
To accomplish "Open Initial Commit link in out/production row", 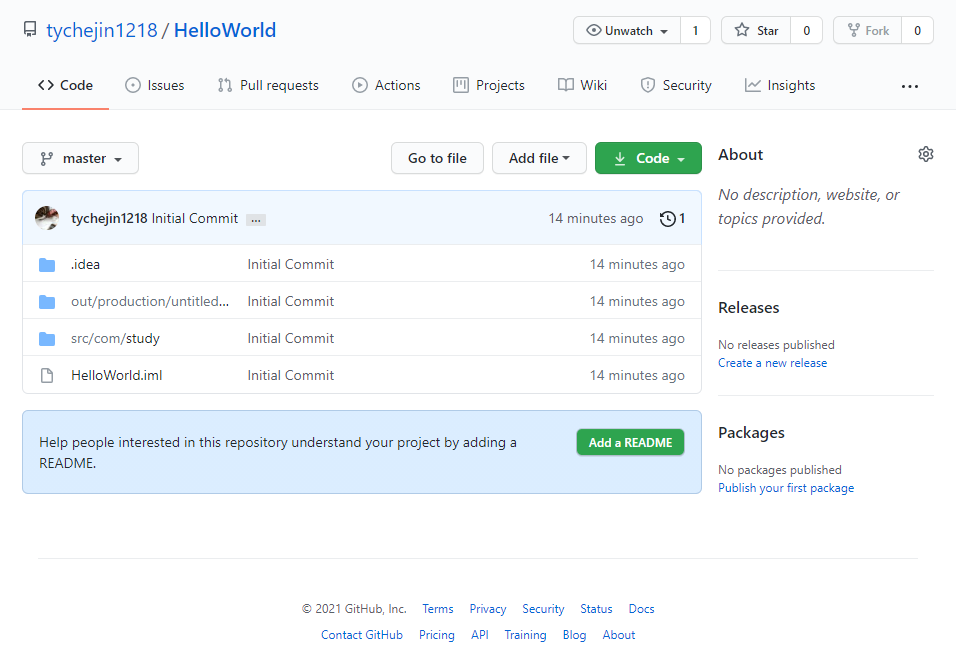I will tap(291, 301).
